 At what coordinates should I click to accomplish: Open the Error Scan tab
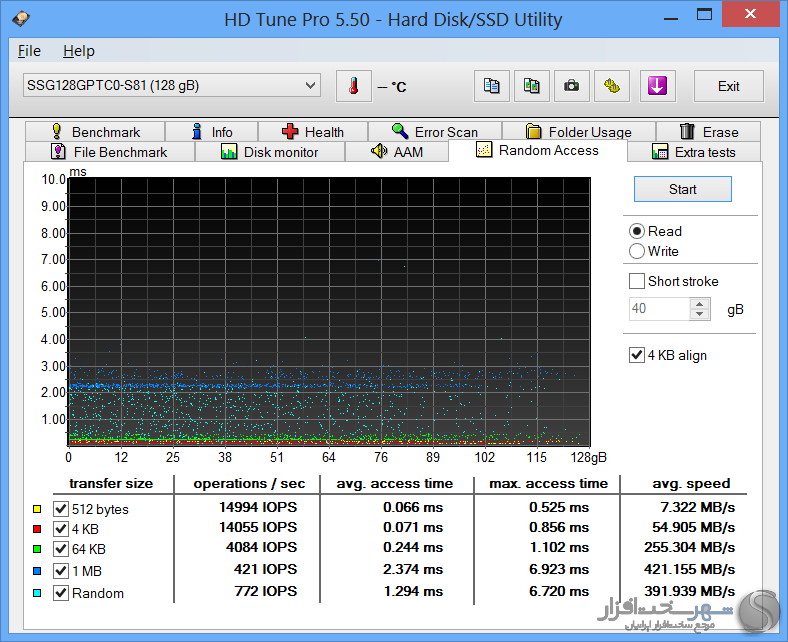click(434, 132)
